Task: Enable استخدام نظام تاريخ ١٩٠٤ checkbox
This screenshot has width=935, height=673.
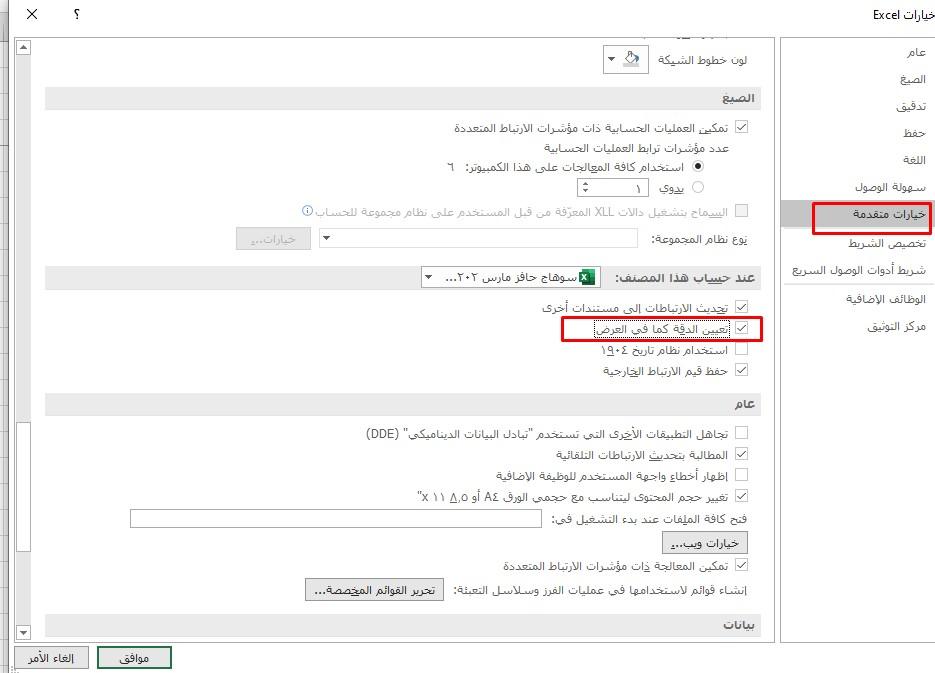Action: tap(741, 349)
